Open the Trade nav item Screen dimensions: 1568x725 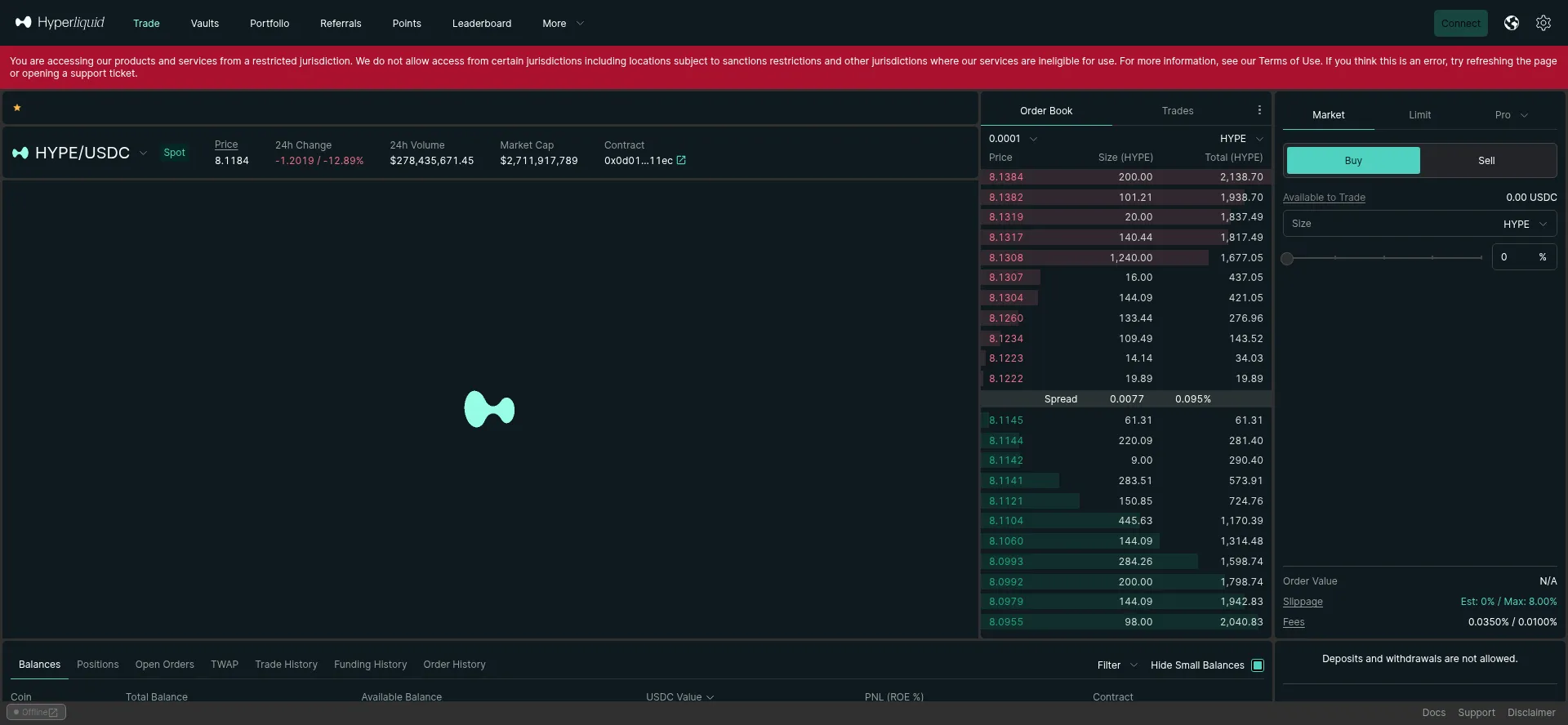point(146,24)
